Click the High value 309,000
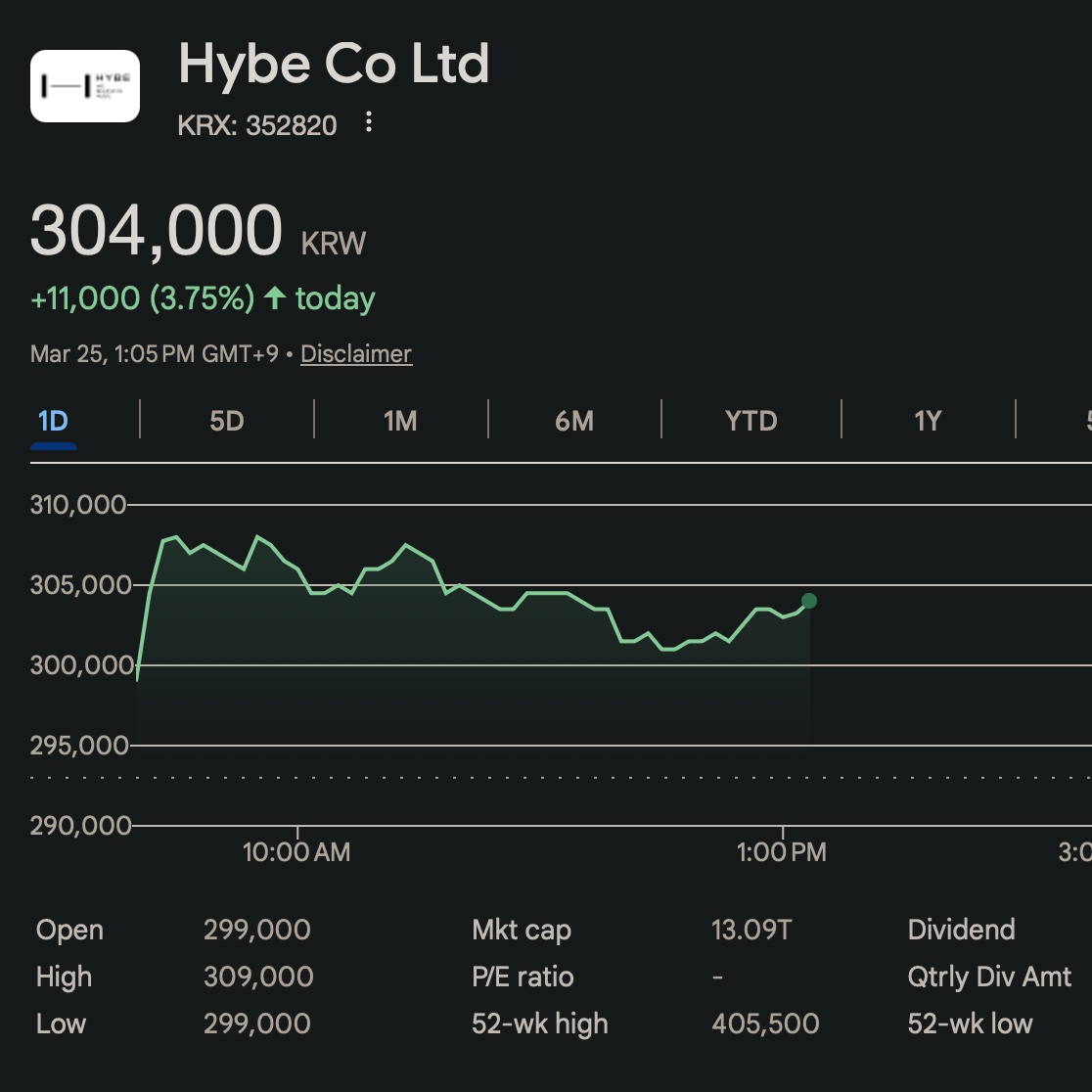This screenshot has width=1092, height=1092. point(258,977)
